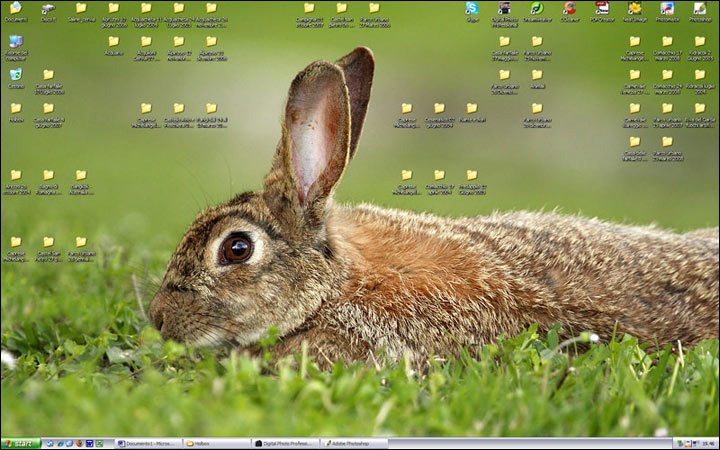Select Alpenzoo 27 novembre folder
Image resolution: width=720 pixels, height=450 pixels.
[179, 48]
